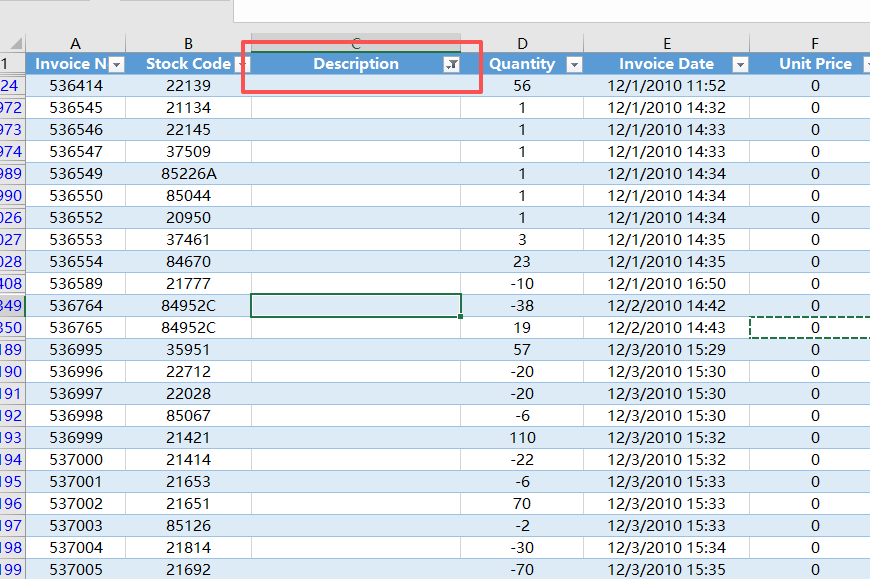Select cell with invoice number 536545
The image size is (870, 579).
75,108
